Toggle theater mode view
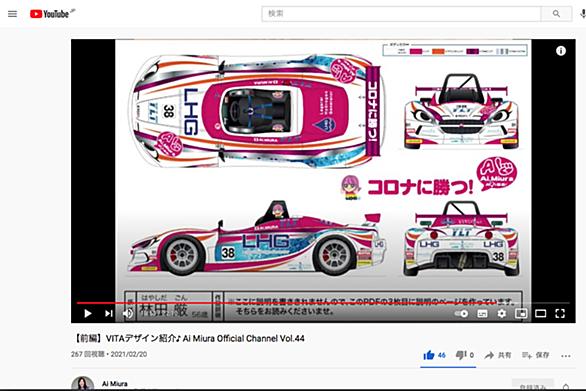The width and height of the screenshot is (586, 391). click(x=540, y=314)
